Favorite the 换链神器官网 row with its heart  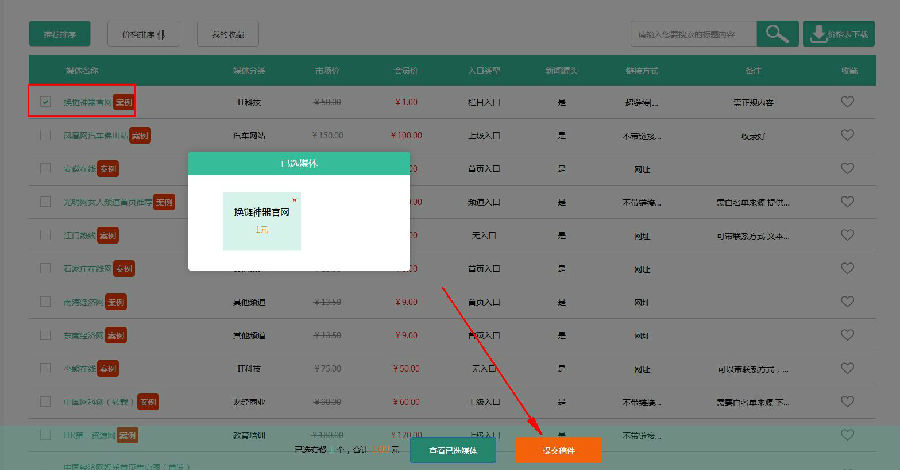(847, 102)
